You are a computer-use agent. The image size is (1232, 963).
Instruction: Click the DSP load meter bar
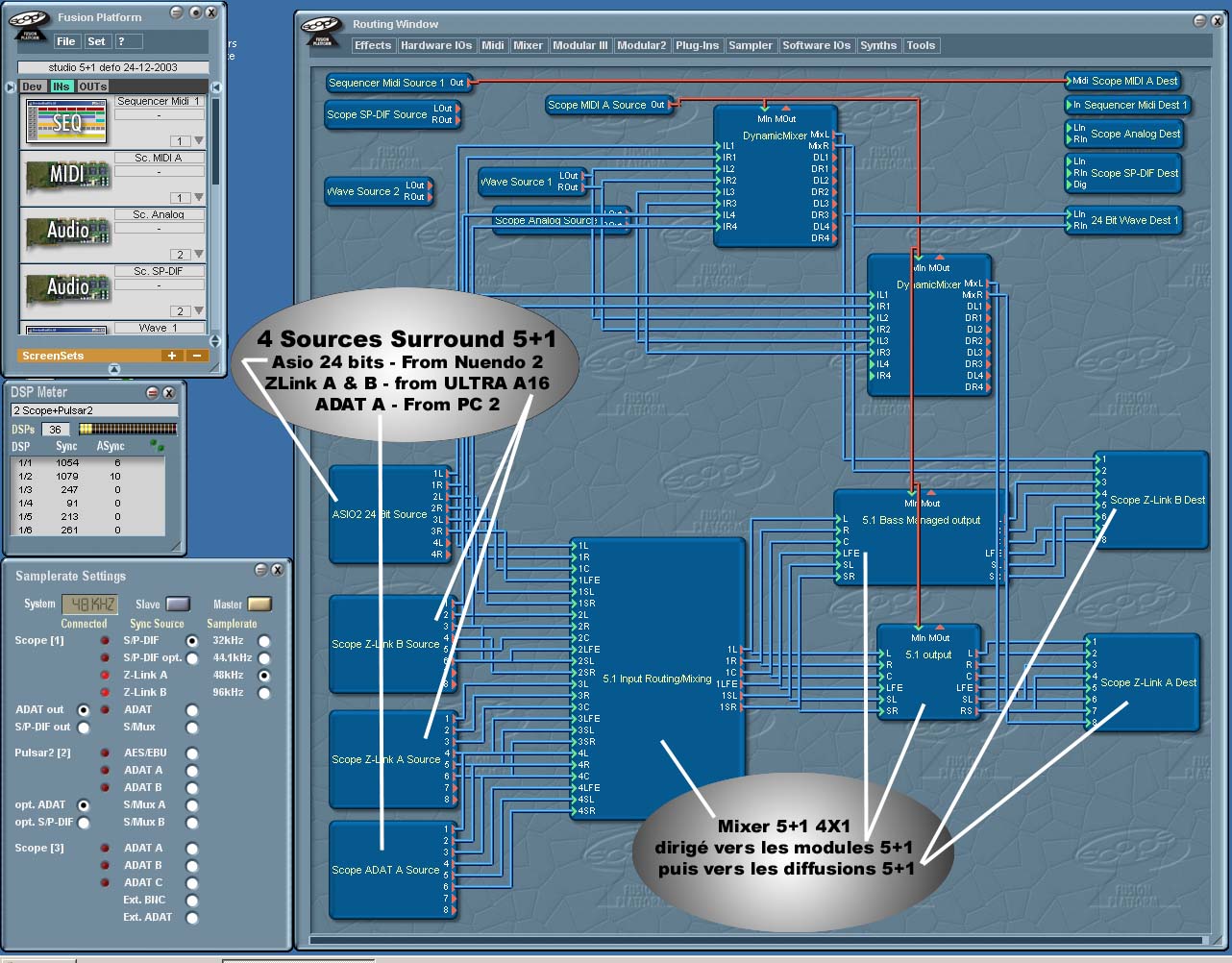[x=127, y=429]
